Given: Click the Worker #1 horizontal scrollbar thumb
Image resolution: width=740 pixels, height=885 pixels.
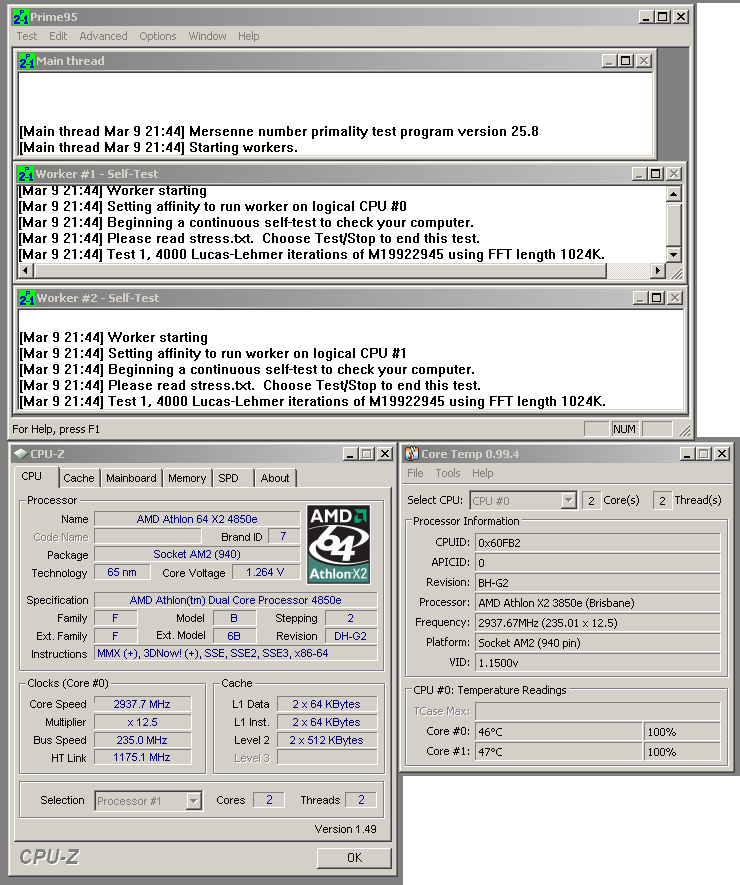Looking at the screenshot, I should point(319,270).
